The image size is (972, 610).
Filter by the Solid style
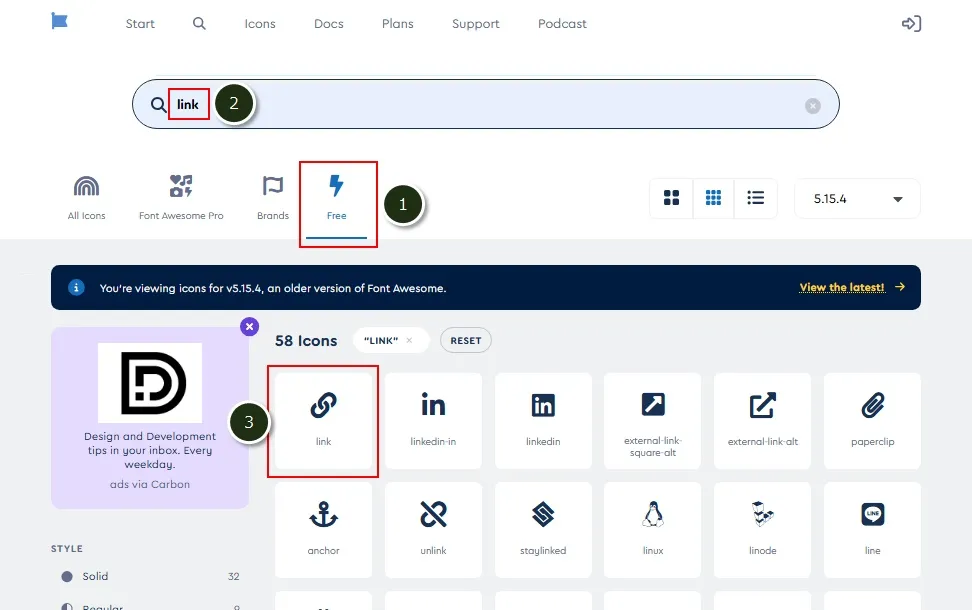coord(96,577)
